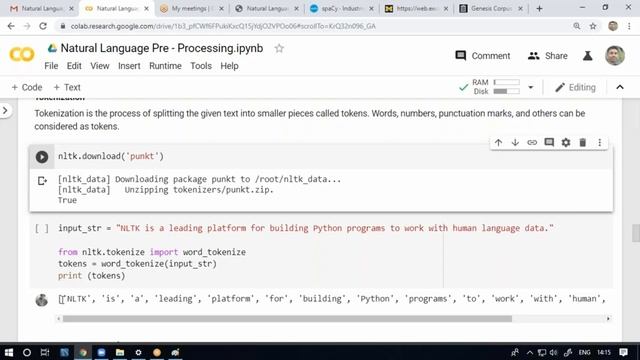Image resolution: width=640 pixels, height=360 pixels.
Task: Open the Editing mode selector
Action: pyautogui.click(x=576, y=87)
